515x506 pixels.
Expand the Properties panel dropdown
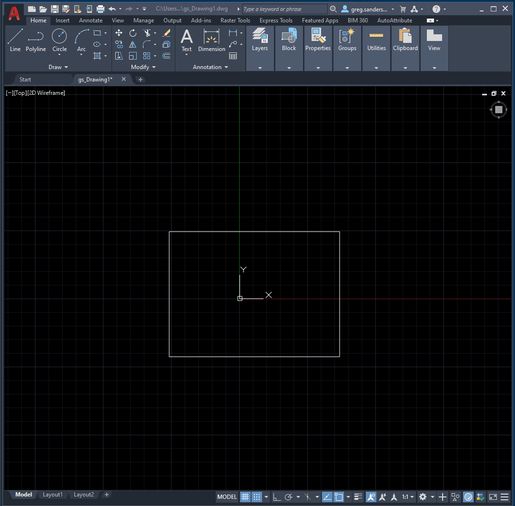[x=318, y=68]
